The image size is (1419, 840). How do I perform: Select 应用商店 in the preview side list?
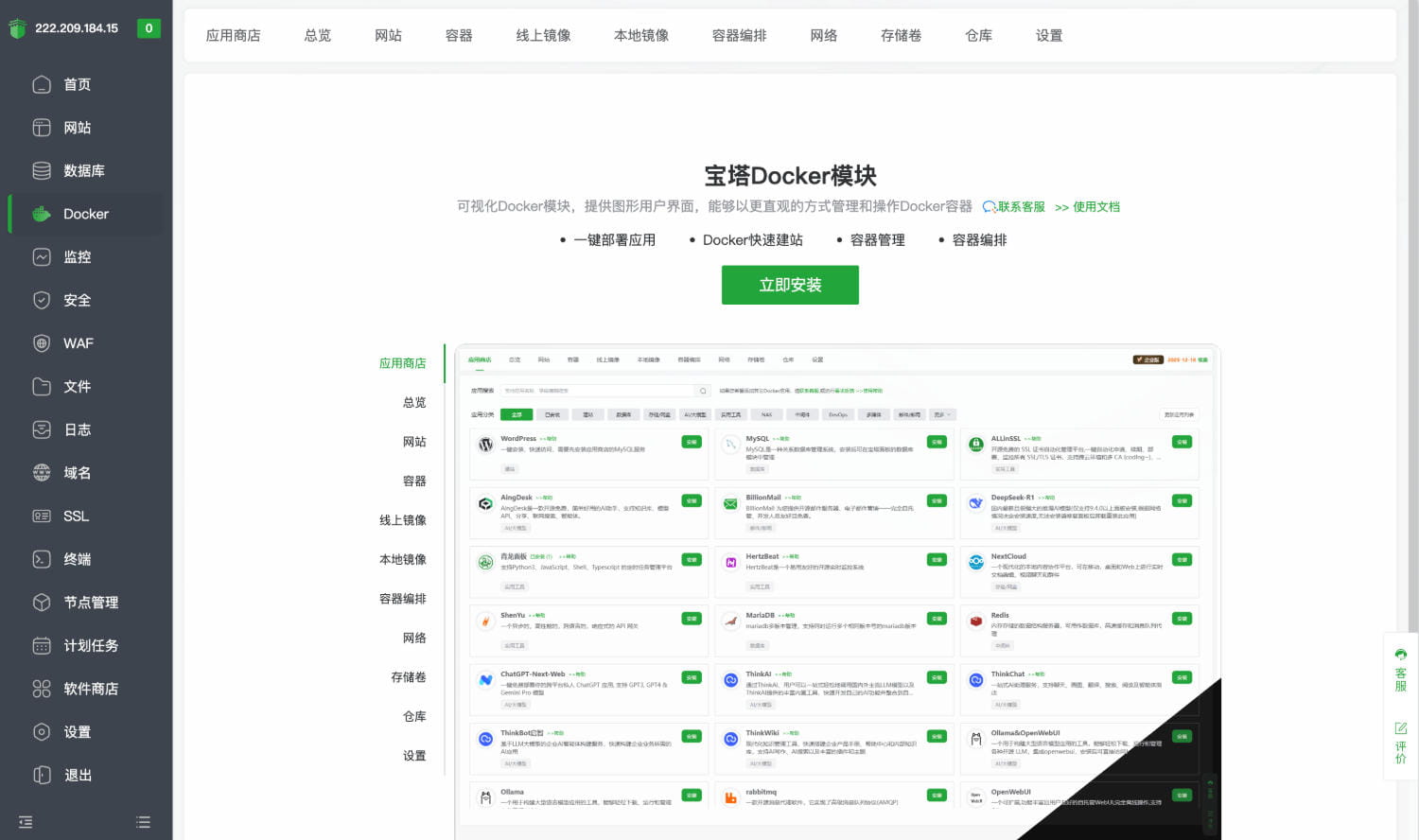[403, 363]
